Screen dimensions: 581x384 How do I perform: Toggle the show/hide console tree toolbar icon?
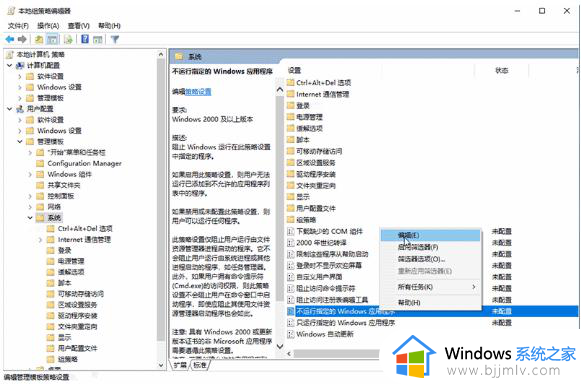[x=52, y=39]
